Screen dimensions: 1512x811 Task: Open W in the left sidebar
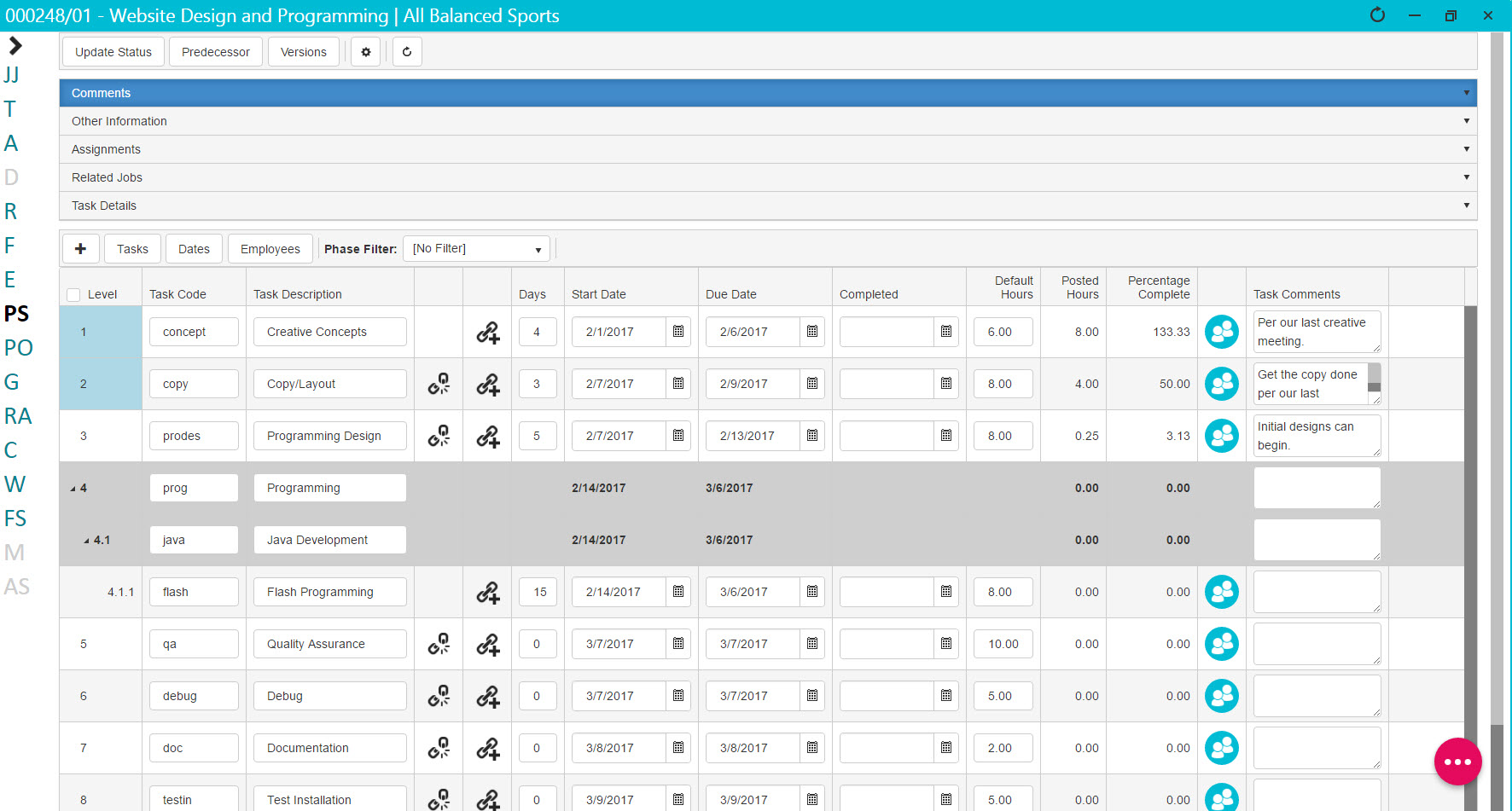(15, 484)
